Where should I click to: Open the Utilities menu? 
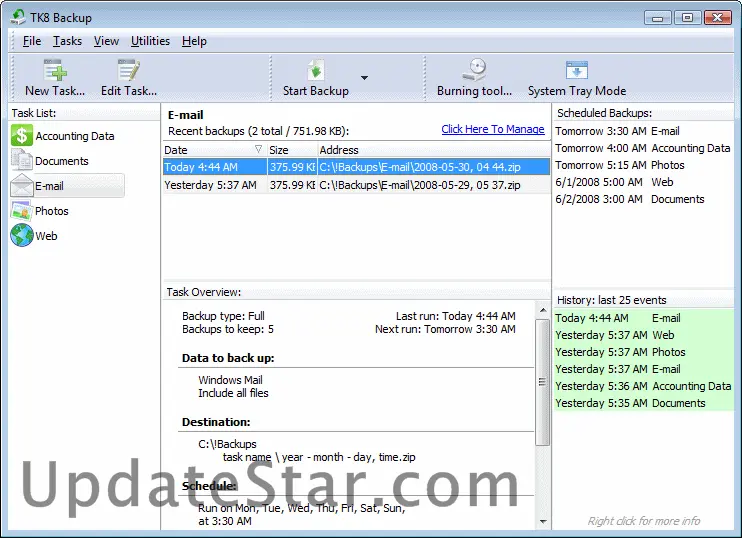click(150, 41)
